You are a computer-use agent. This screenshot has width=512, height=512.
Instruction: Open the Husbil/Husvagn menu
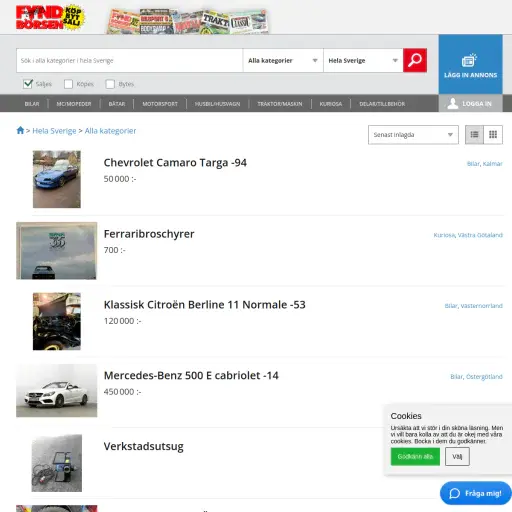click(x=217, y=104)
